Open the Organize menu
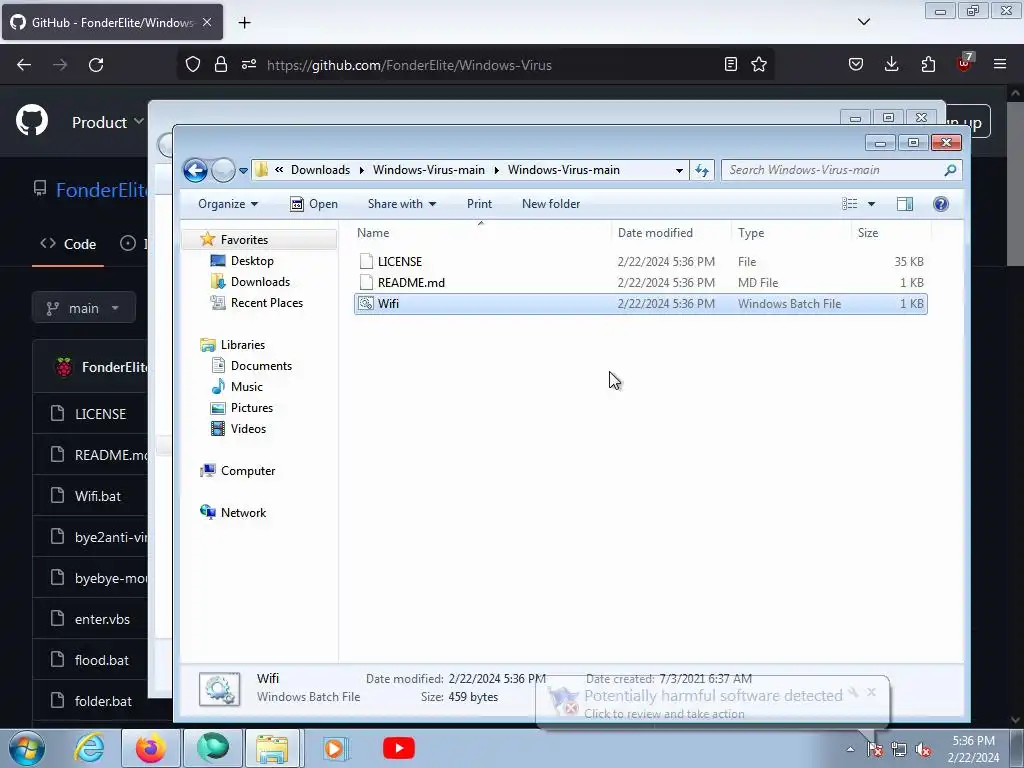1024x768 pixels. pos(228,204)
